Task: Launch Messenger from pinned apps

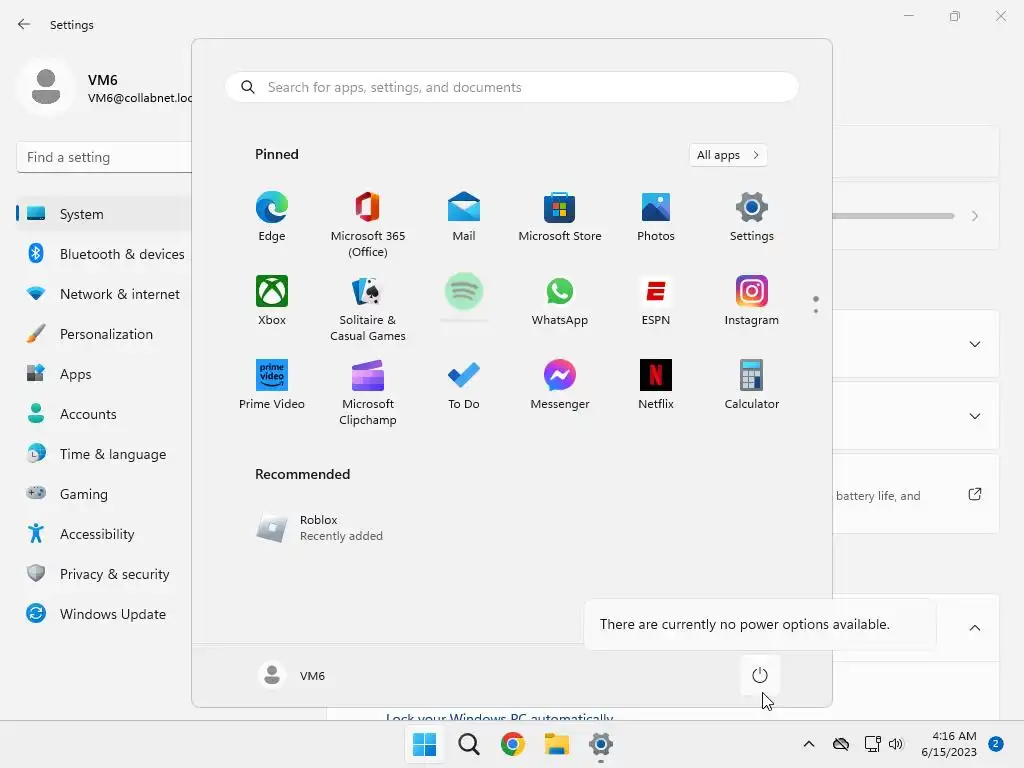Action: [x=560, y=385]
